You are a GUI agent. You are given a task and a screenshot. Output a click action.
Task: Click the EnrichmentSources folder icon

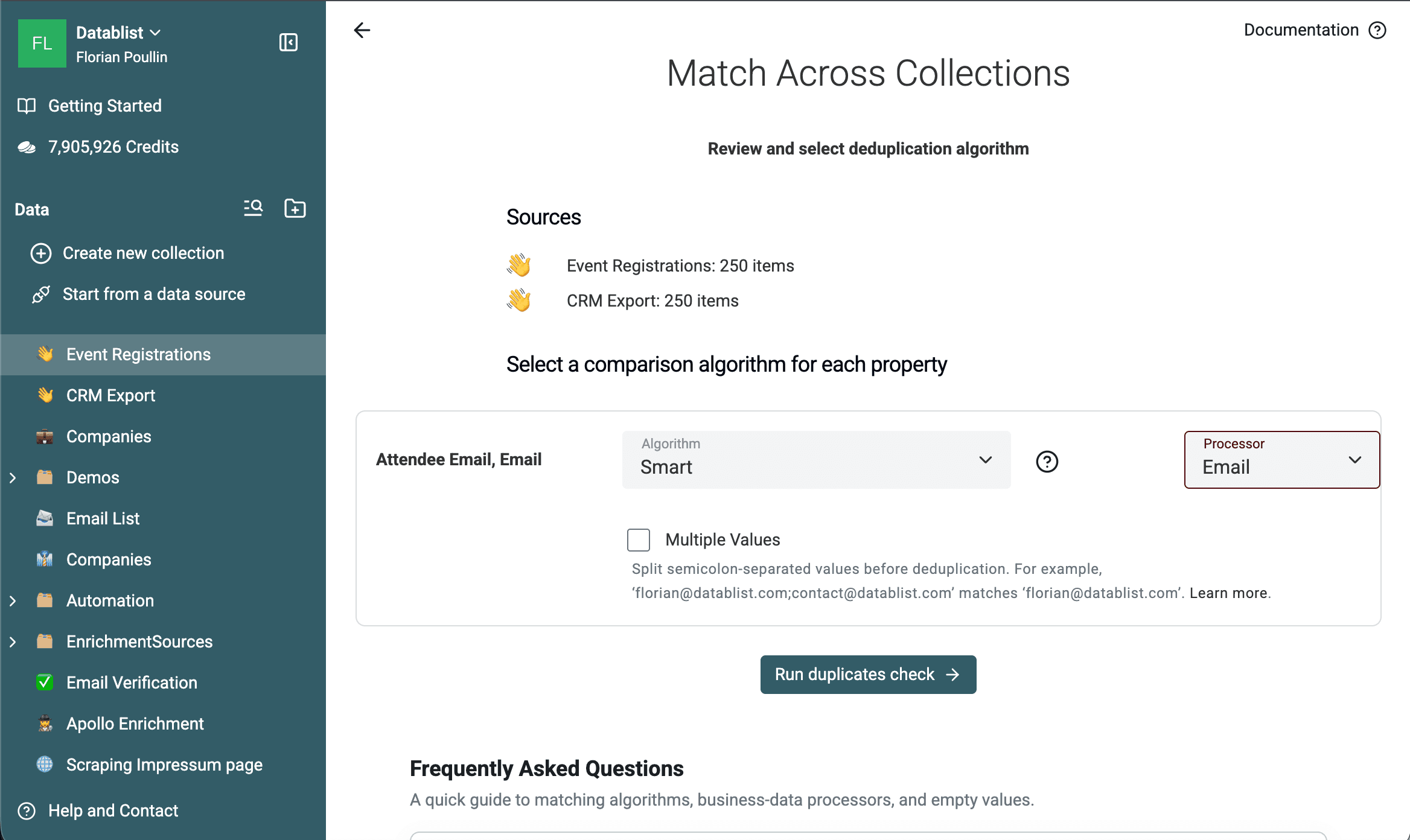(x=45, y=641)
